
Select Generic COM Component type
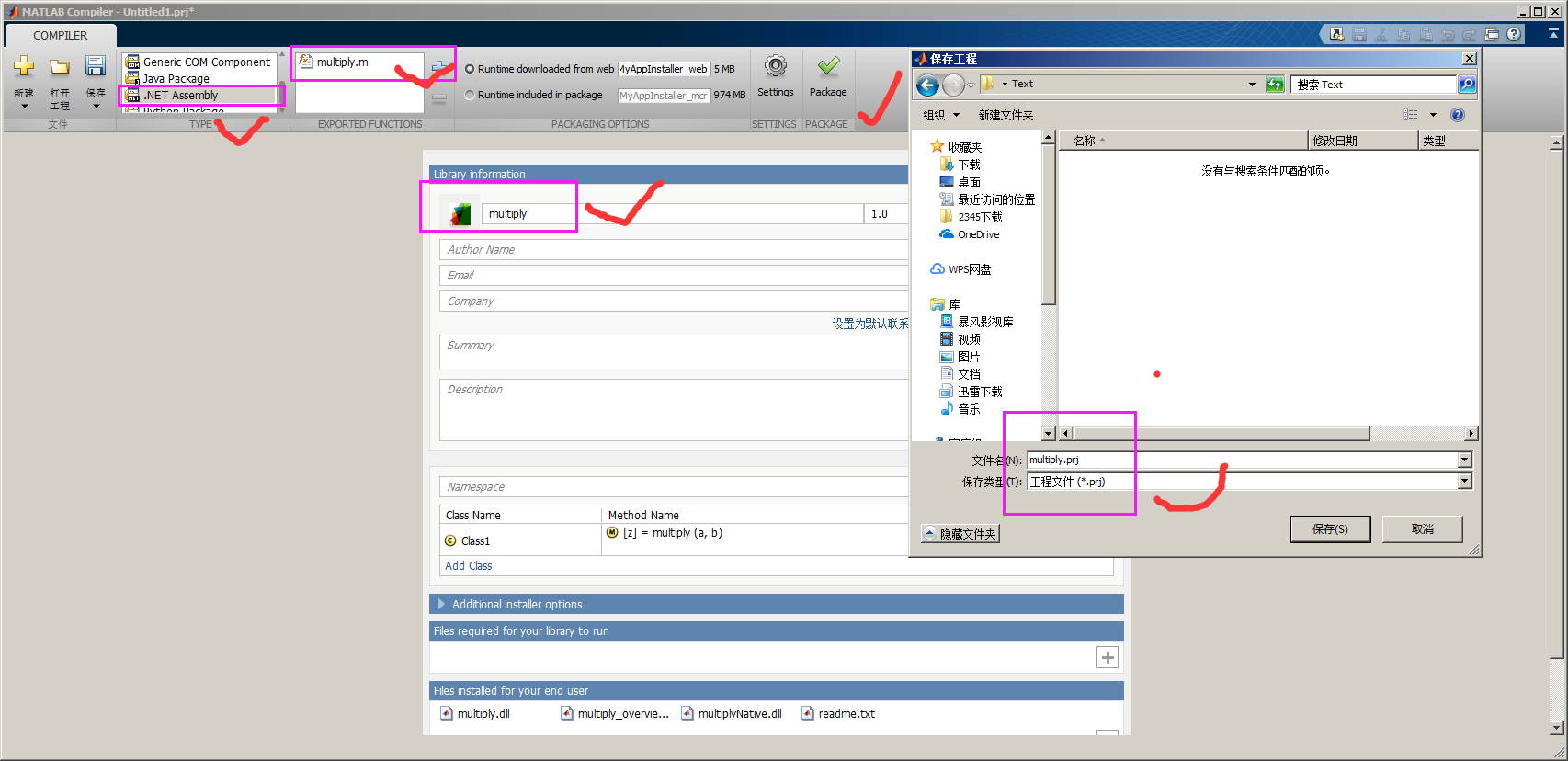point(199,62)
